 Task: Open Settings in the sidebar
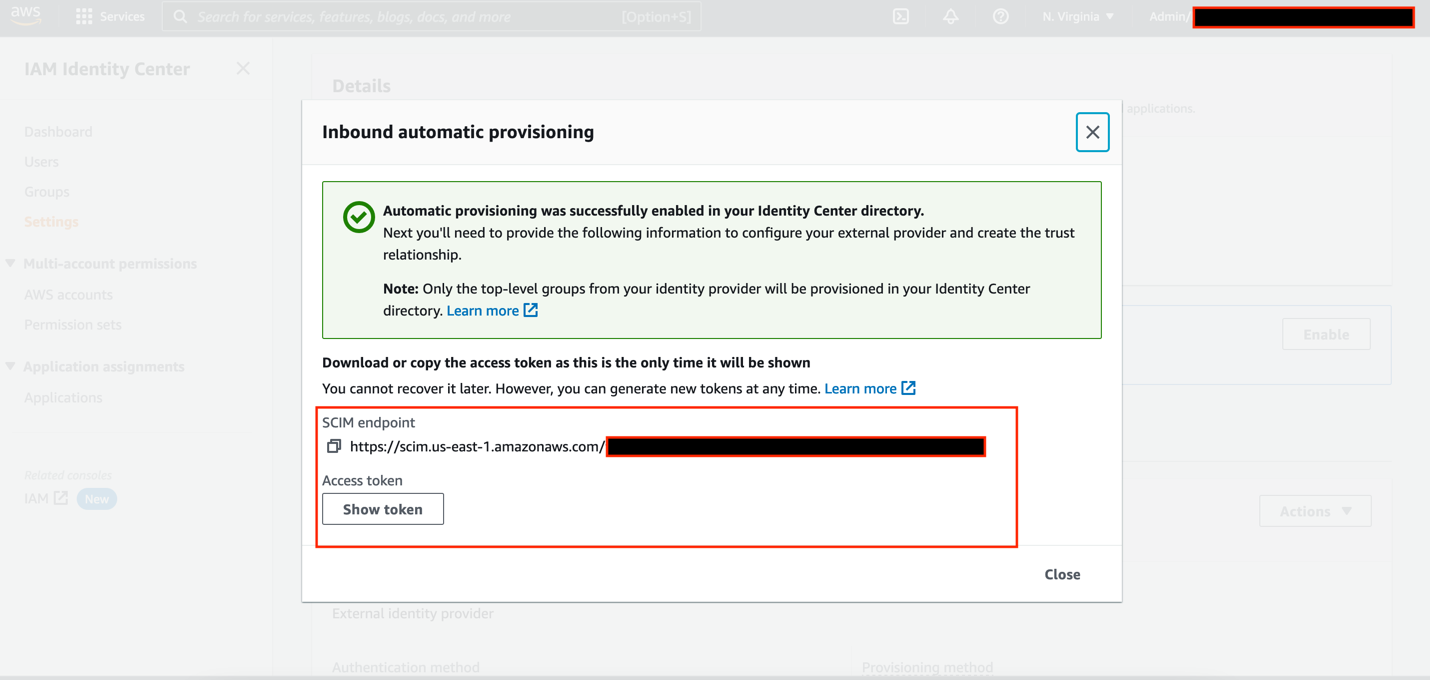point(51,222)
